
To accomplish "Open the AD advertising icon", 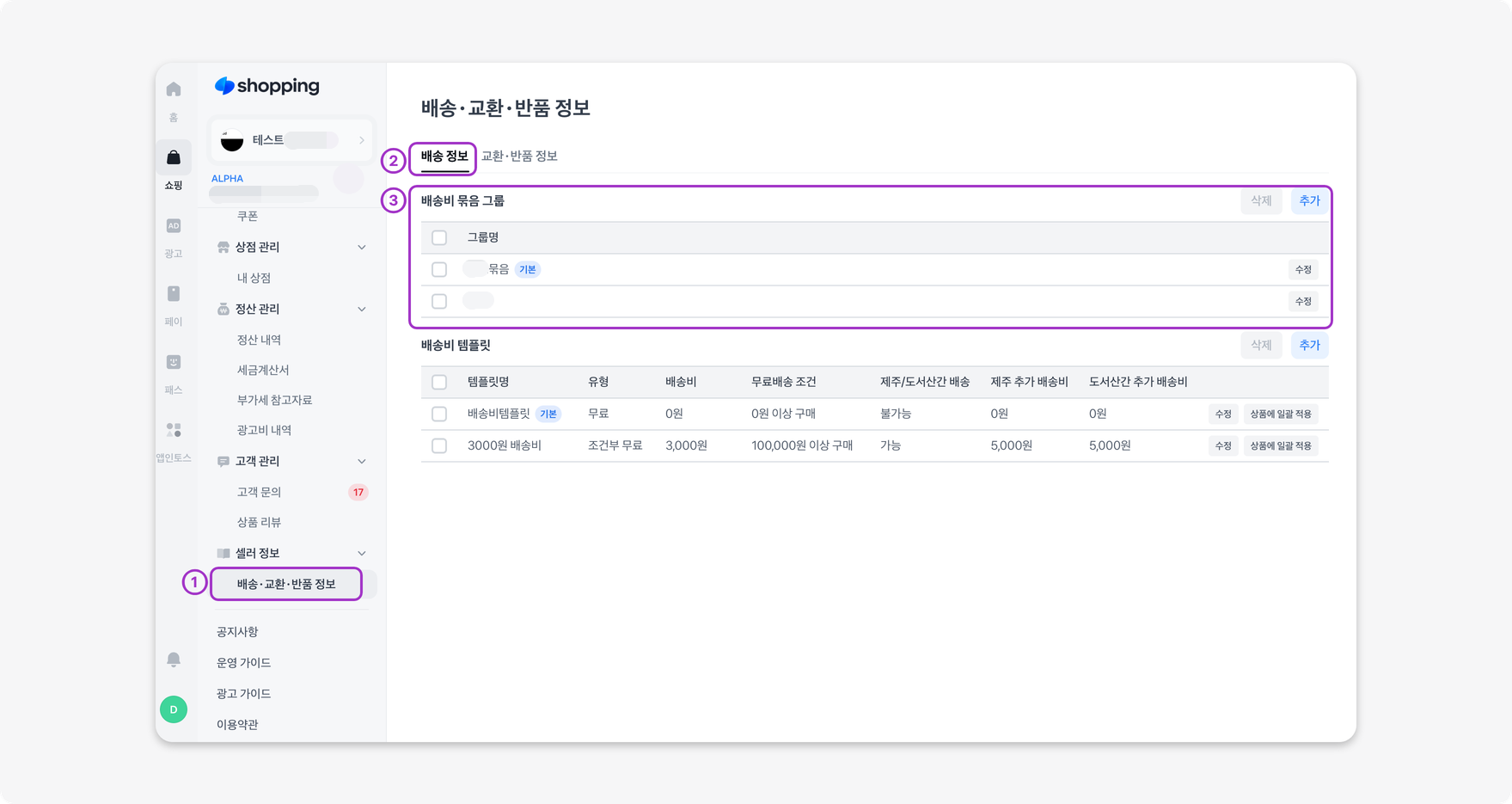I will pyautogui.click(x=174, y=226).
